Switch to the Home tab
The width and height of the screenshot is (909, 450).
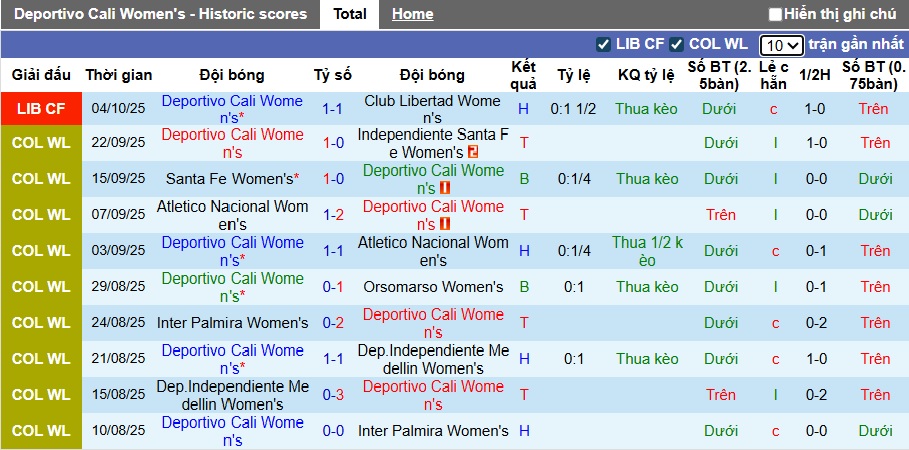(x=412, y=14)
